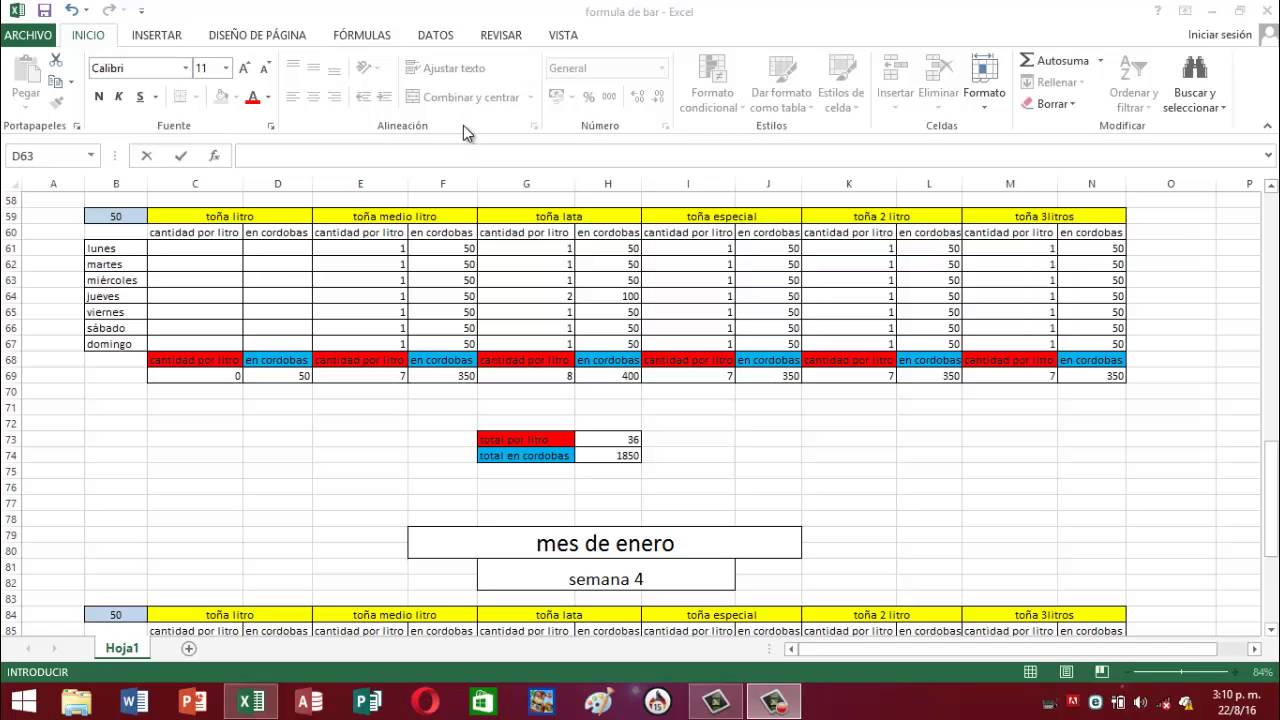Click the vertical scrollbar thumb
The width and height of the screenshot is (1280, 720).
point(1272,497)
